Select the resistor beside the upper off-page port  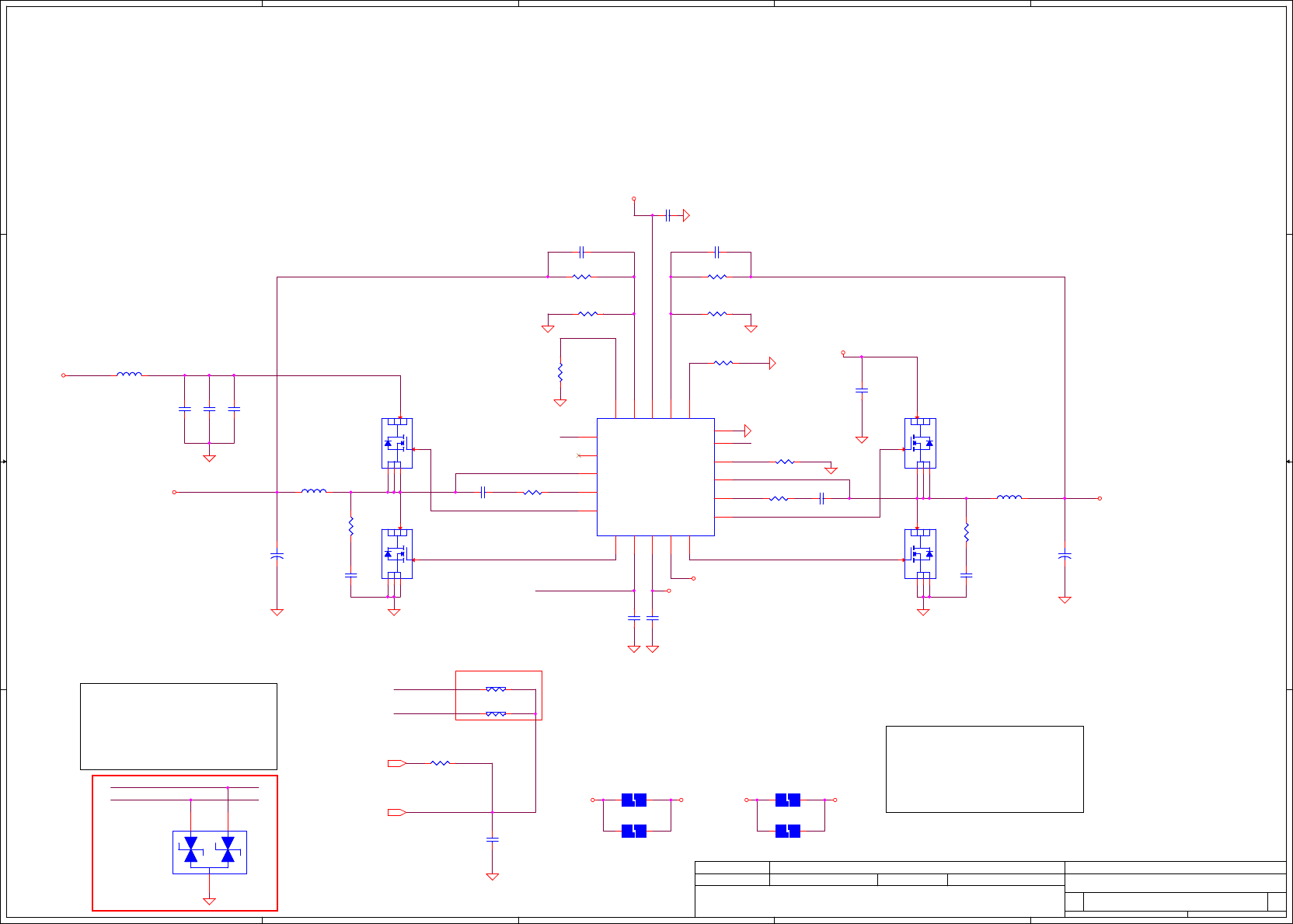coord(440,763)
